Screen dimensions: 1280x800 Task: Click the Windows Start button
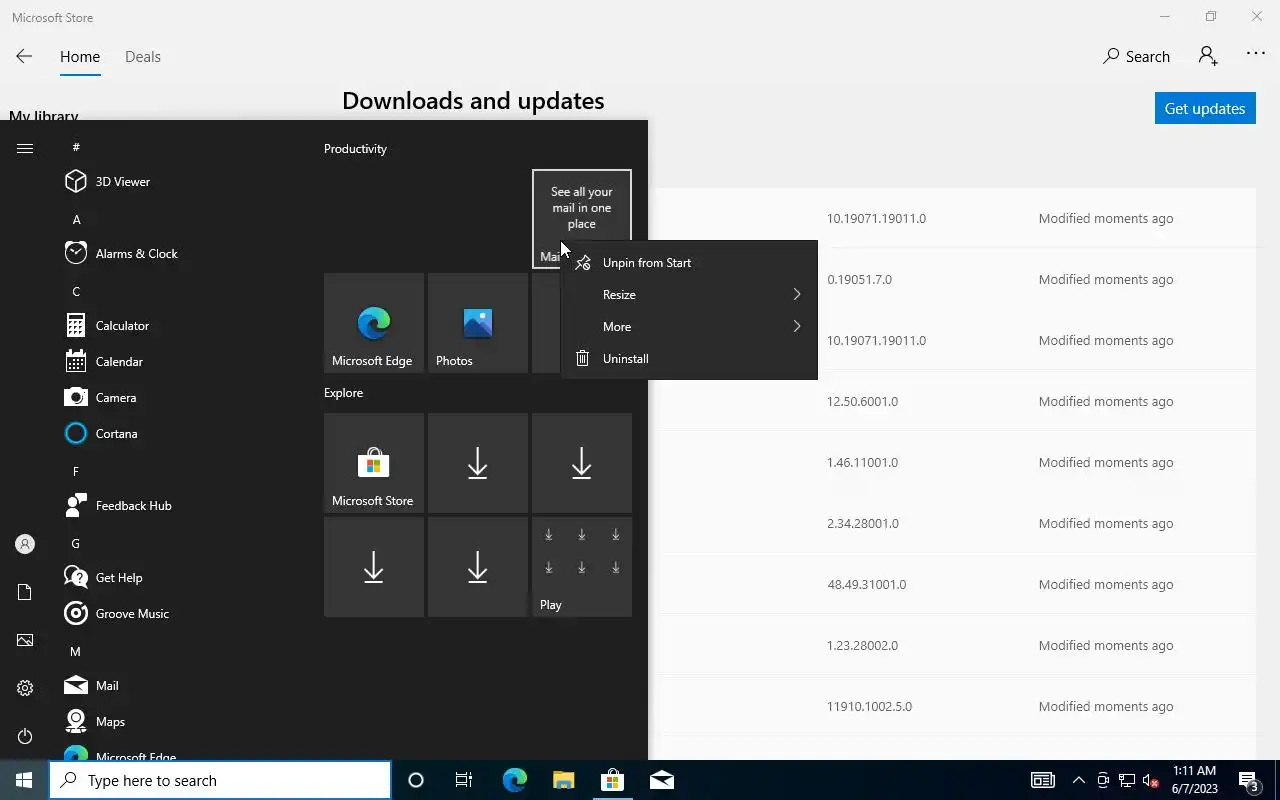pos(24,780)
